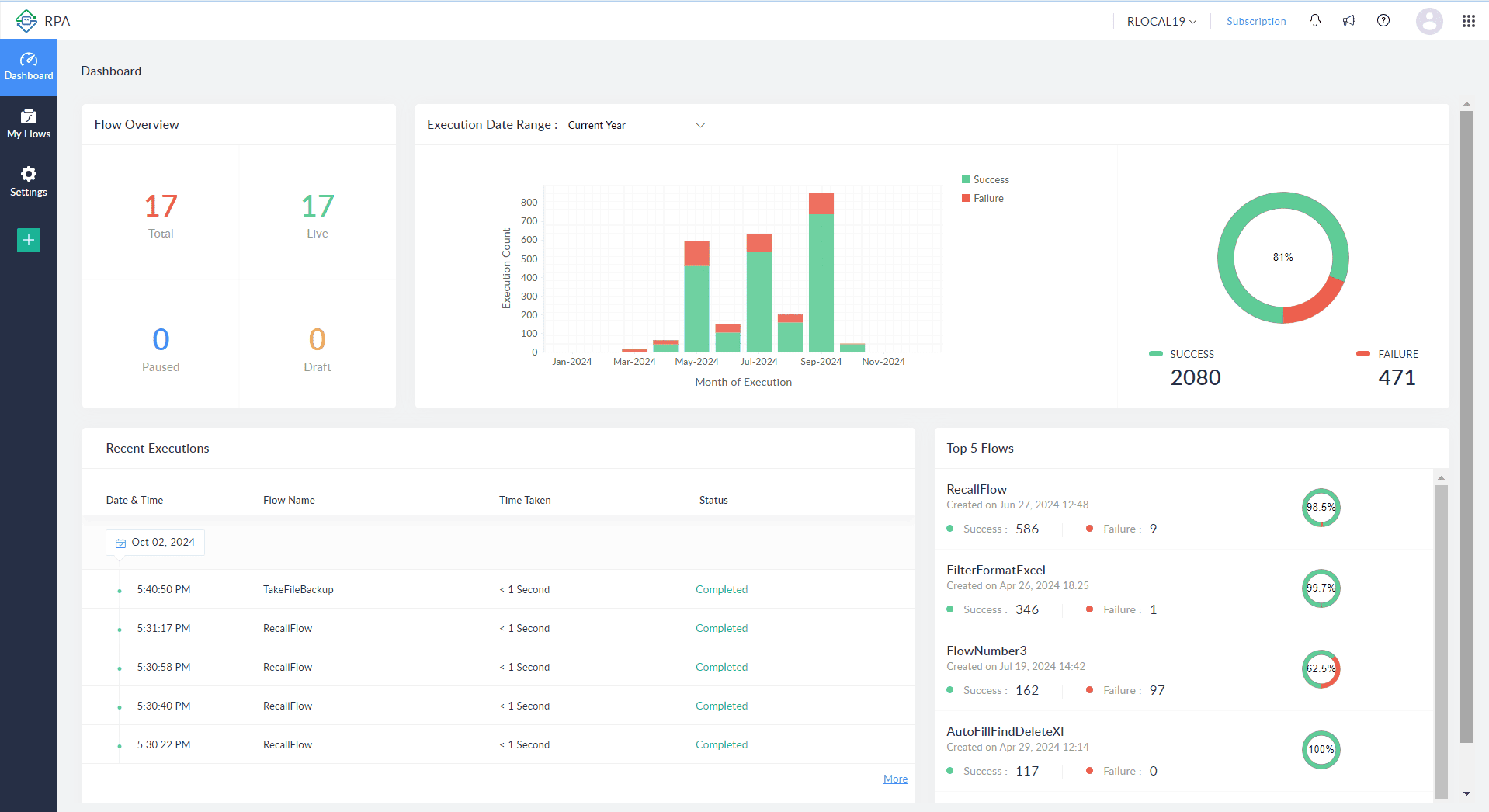
Task: Open the RecallFlow entry in Top 5 Flows
Action: (976, 489)
